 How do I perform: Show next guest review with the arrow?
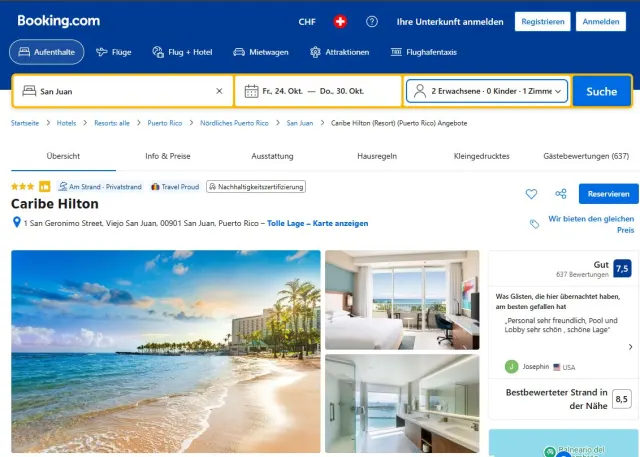630,347
